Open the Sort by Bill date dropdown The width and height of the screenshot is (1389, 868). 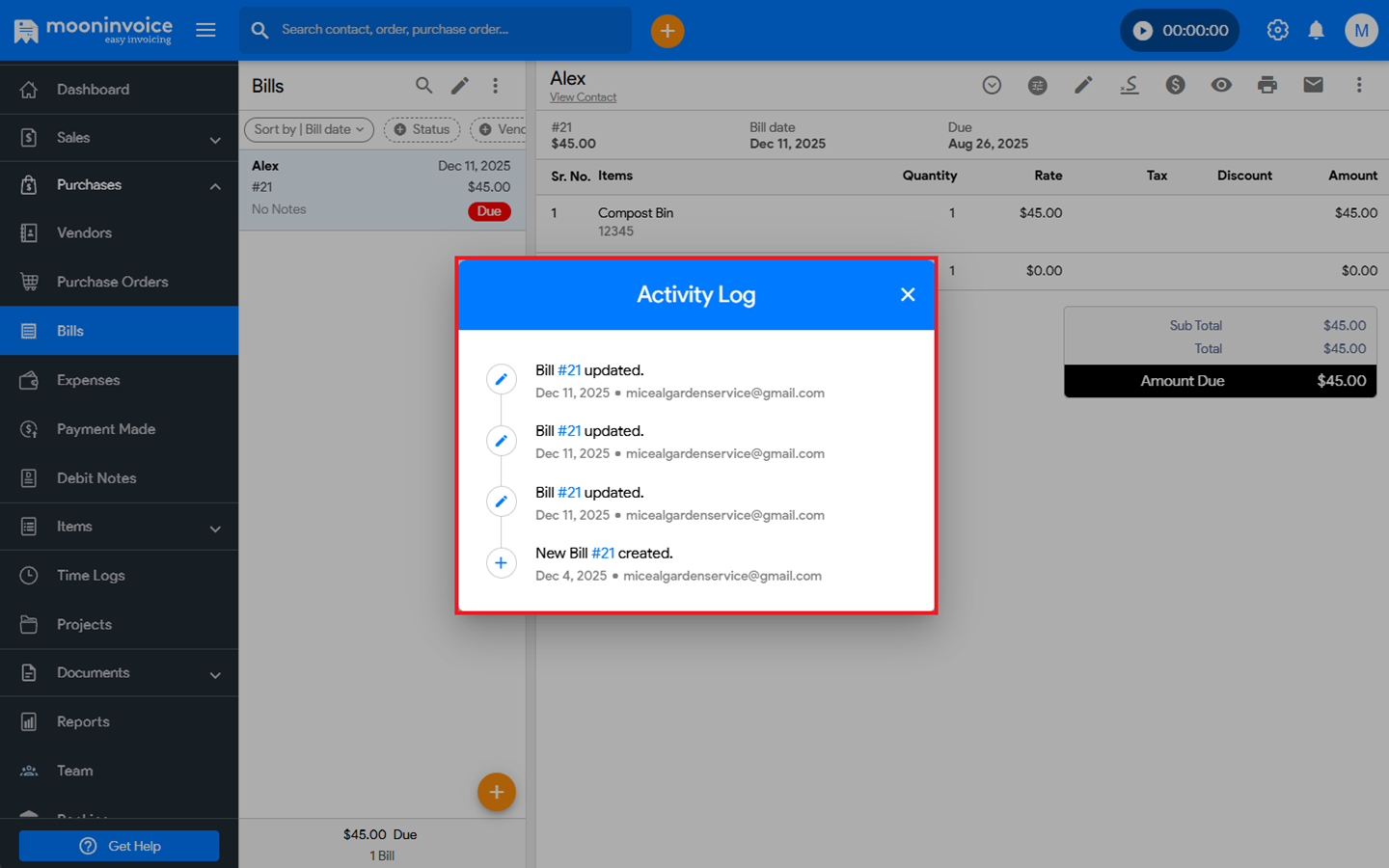coord(309,129)
